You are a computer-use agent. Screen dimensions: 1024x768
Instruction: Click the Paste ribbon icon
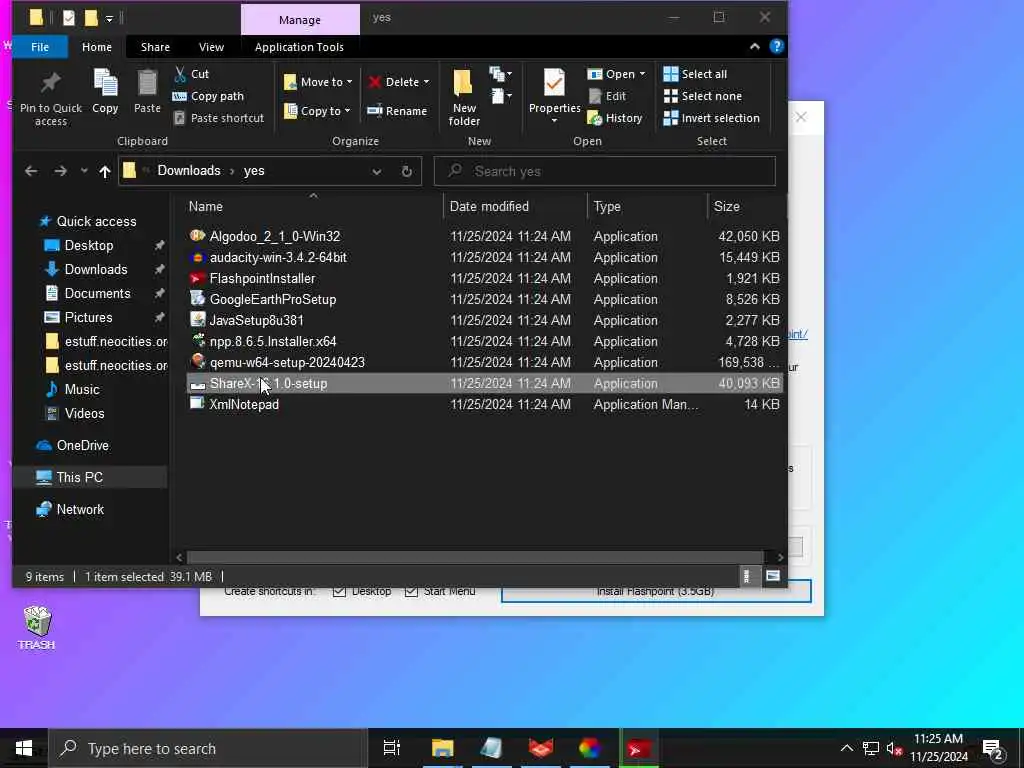pos(147,84)
